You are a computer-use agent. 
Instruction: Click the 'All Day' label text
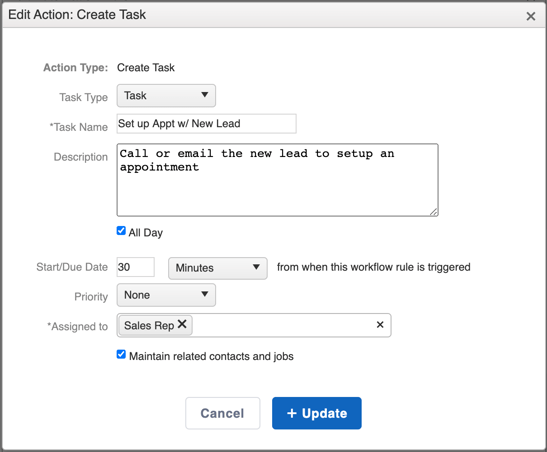click(146, 233)
